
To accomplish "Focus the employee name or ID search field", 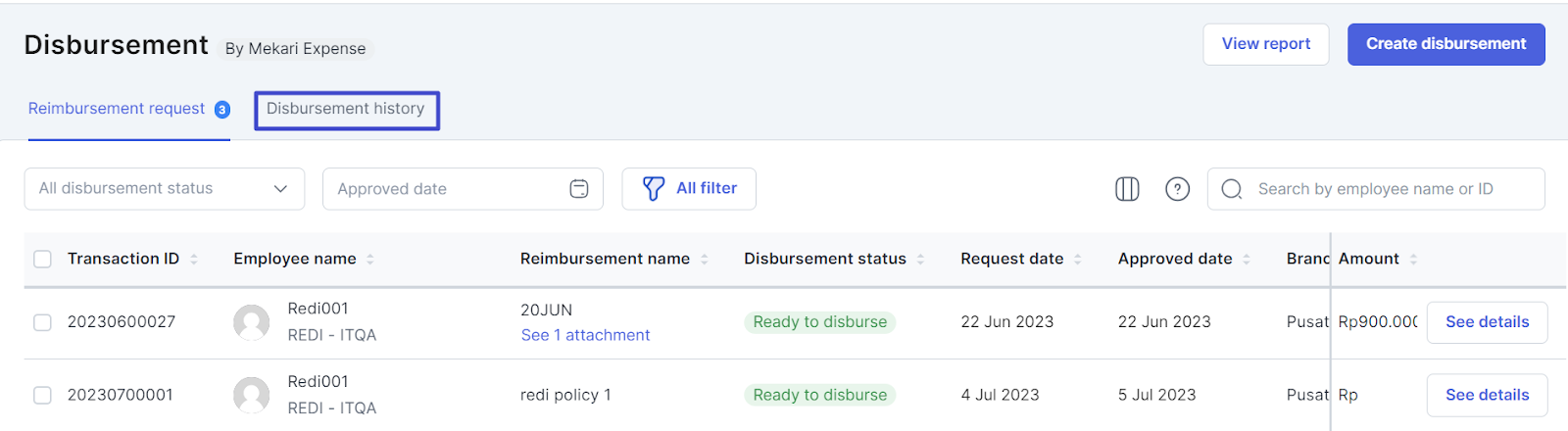I will [x=1376, y=189].
